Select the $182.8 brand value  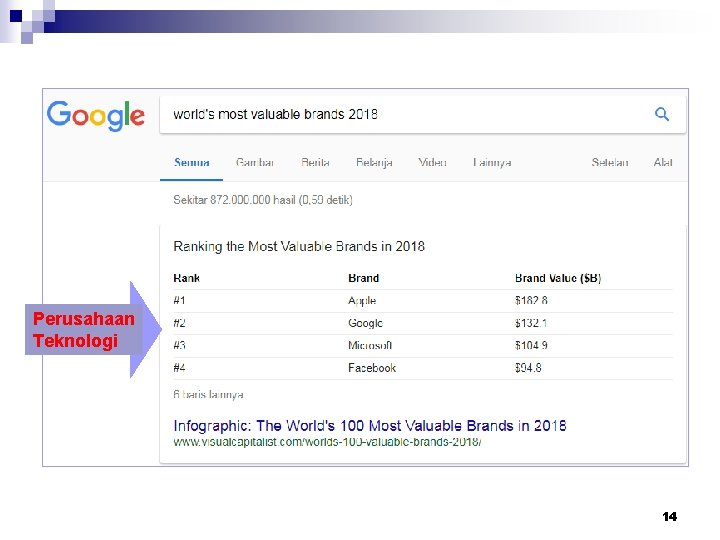point(531,301)
